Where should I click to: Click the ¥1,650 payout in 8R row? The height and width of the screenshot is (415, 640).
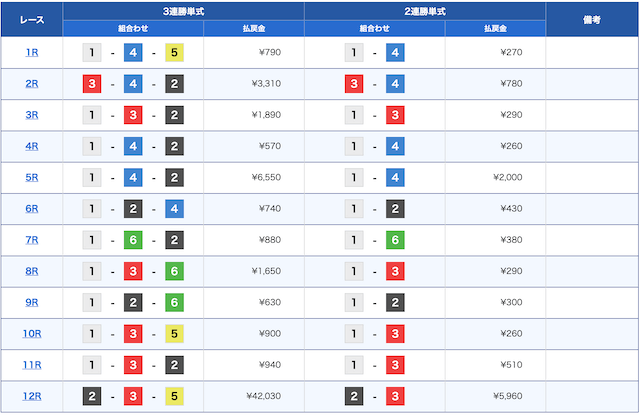pos(266,271)
